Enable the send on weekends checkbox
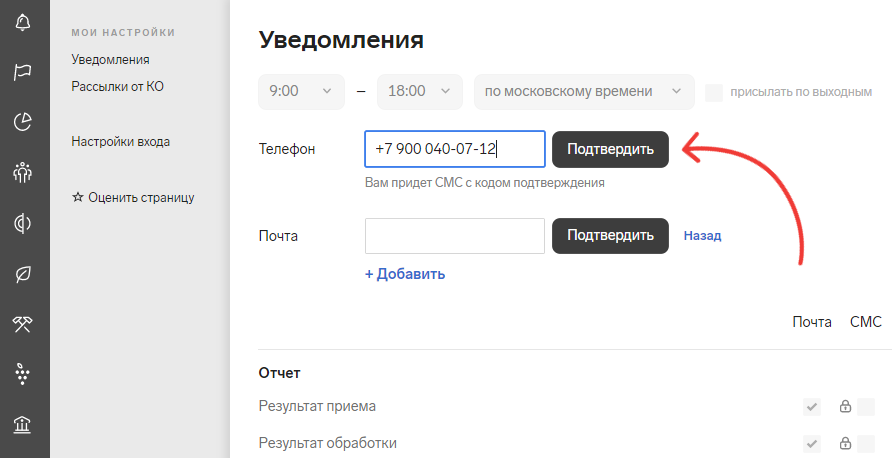The height and width of the screenshot is (458, 892). click(x=714, y=92)
